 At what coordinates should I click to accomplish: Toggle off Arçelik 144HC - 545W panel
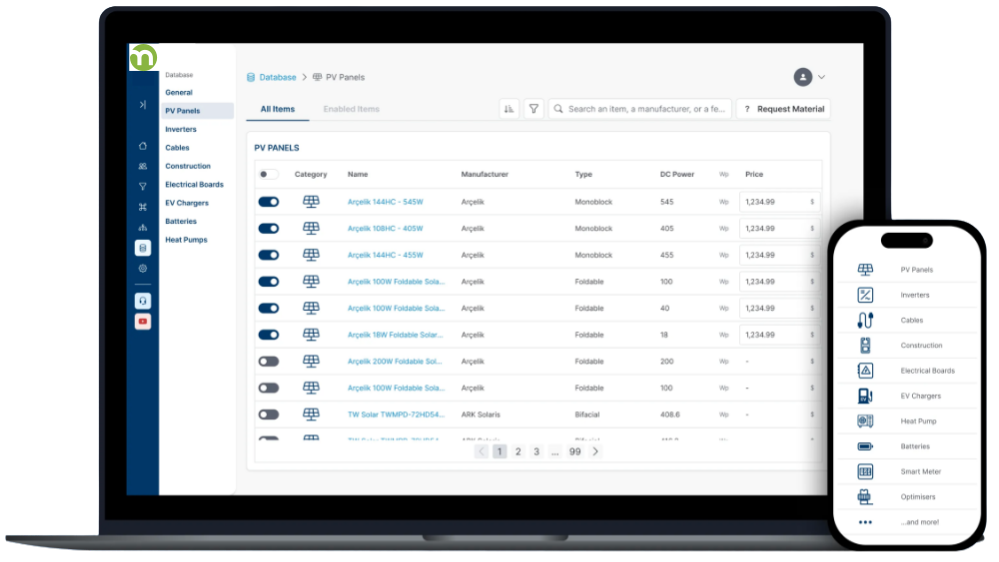coord(268,202)
